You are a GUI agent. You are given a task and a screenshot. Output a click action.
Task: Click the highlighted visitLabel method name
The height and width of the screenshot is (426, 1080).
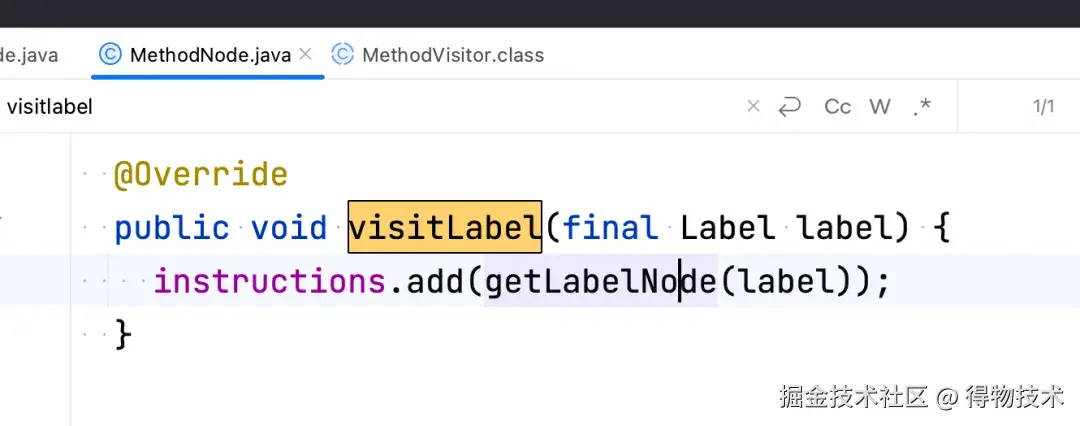click(x=444, y=227)
